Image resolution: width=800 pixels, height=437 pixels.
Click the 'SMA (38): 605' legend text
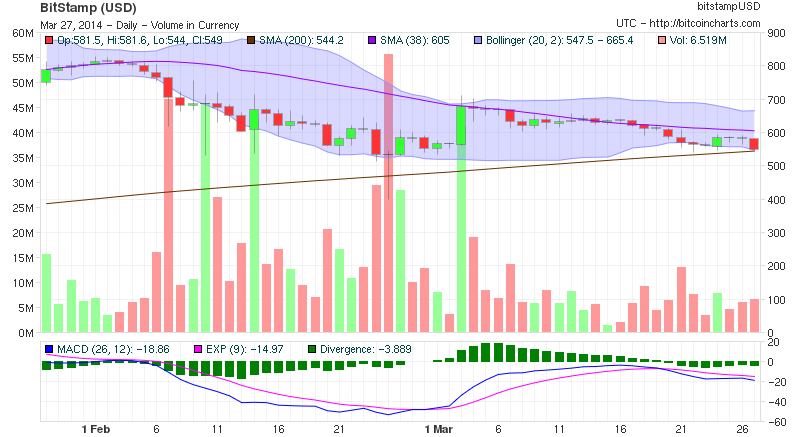(415, 40)
